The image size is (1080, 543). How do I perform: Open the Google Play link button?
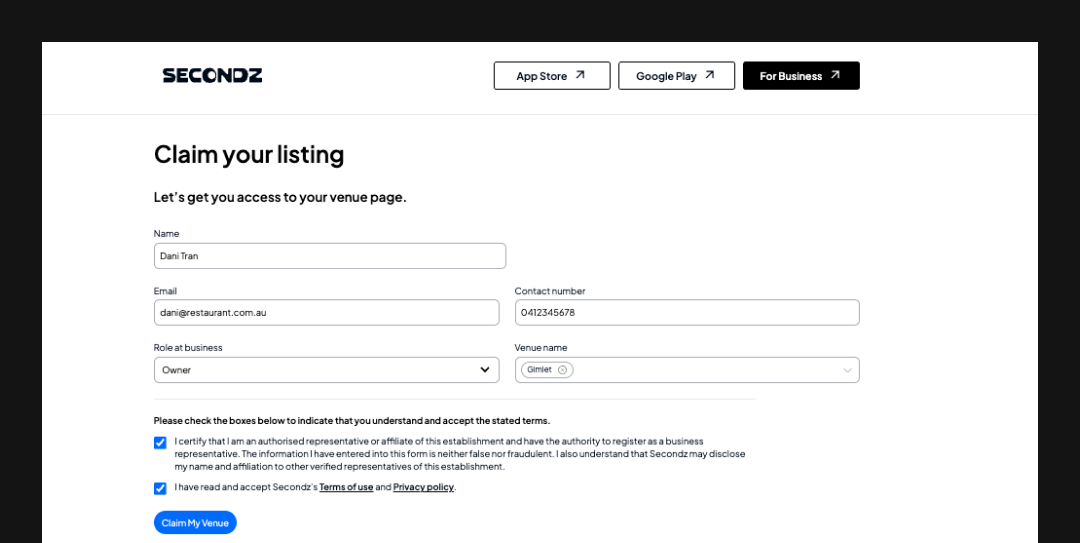[676, 76]
